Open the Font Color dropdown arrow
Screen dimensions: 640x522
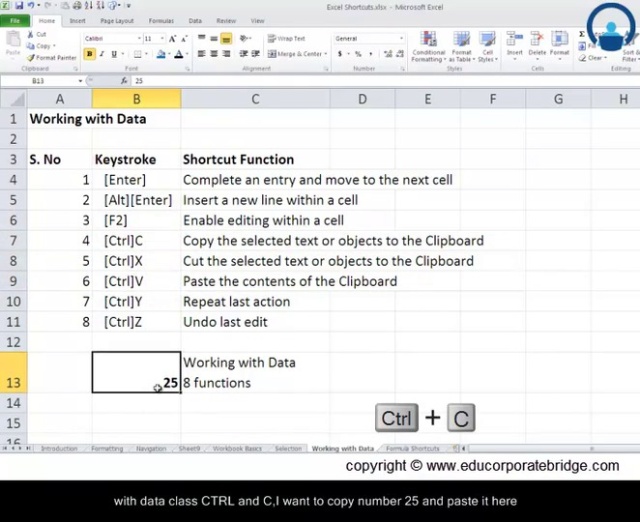pyautogui.click(x=187, y=54)
